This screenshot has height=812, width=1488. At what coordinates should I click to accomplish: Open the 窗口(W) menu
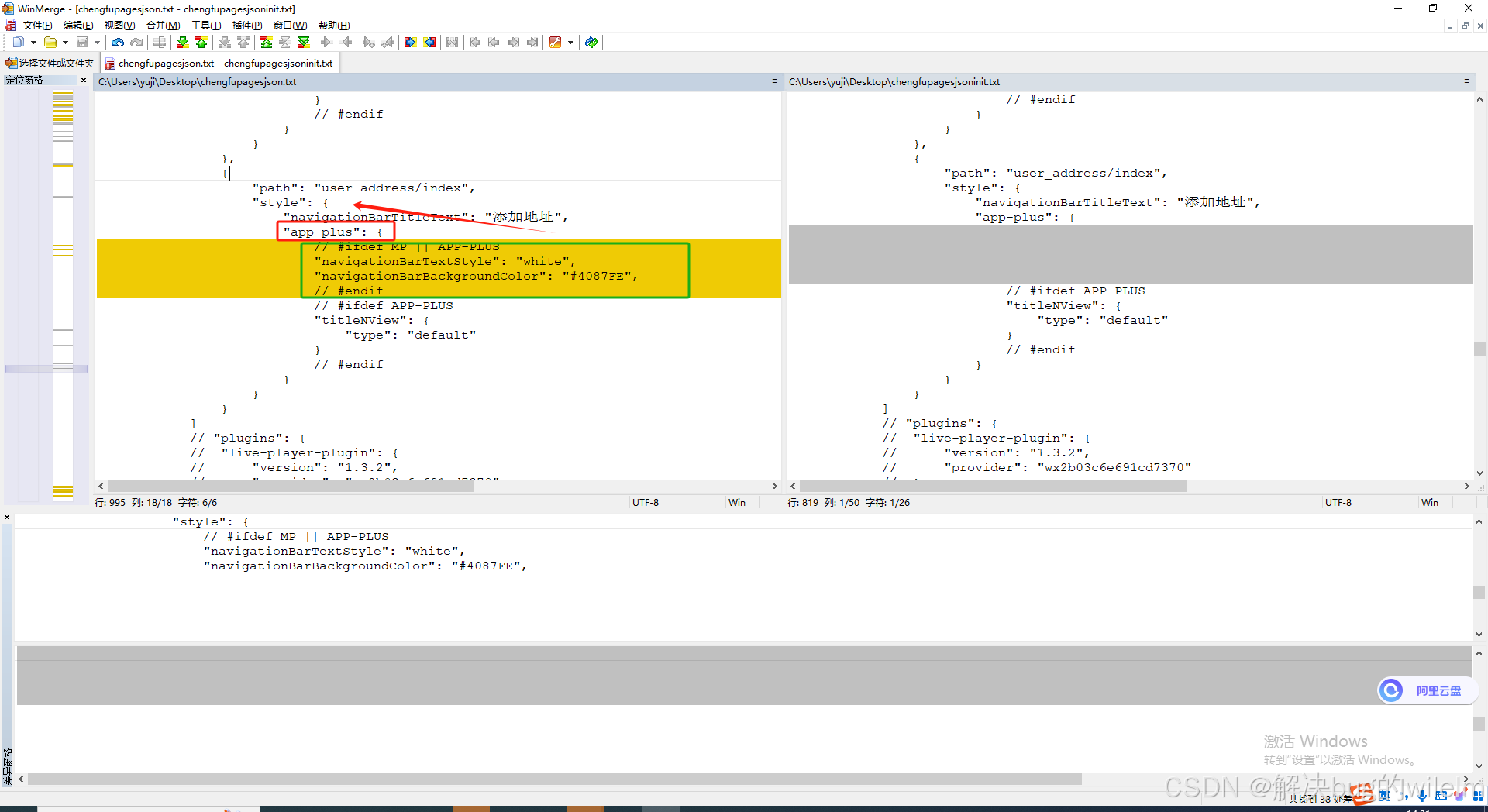tap(290, 26)
